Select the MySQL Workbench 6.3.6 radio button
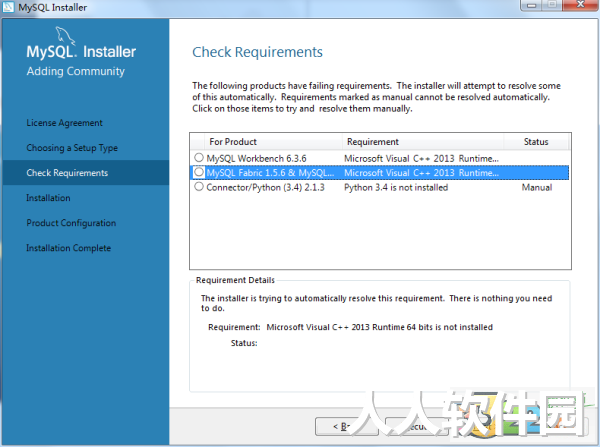Image resolution: width=600 pixels, height=447 pixels. coord(199,157)
